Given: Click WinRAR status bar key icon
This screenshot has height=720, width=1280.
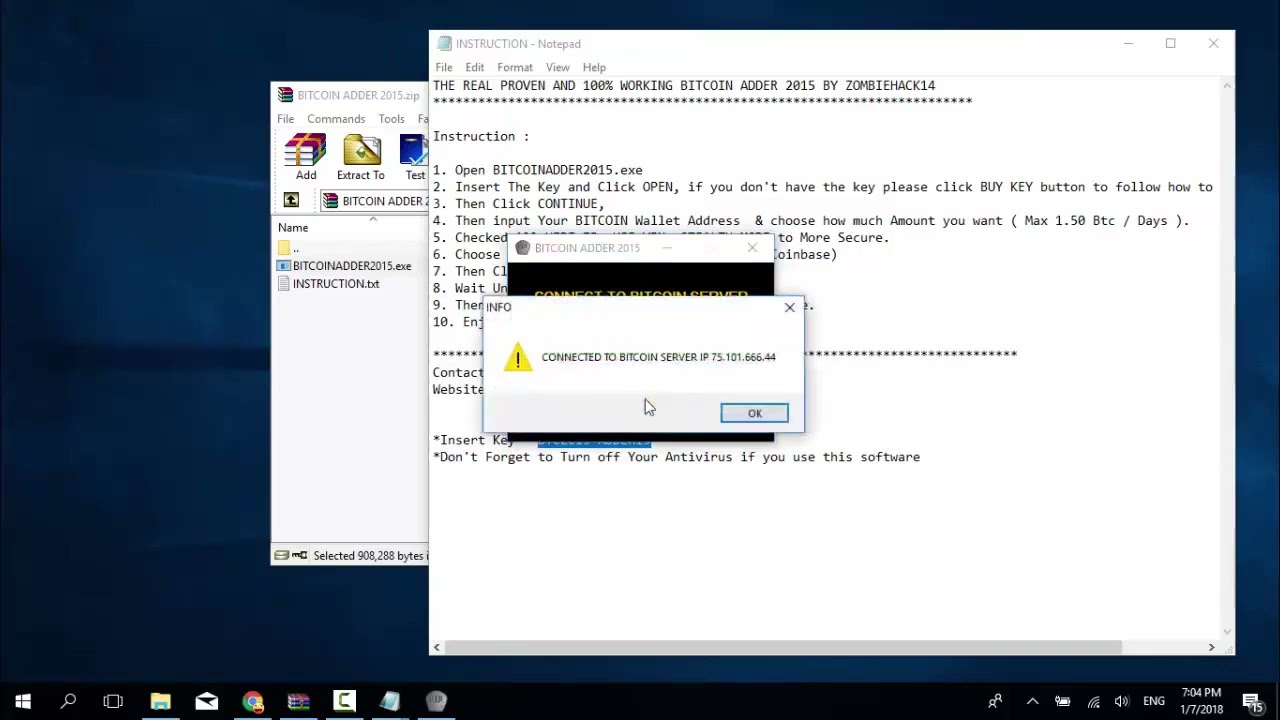Looking at the screenshot, I should tap(300, 556).
